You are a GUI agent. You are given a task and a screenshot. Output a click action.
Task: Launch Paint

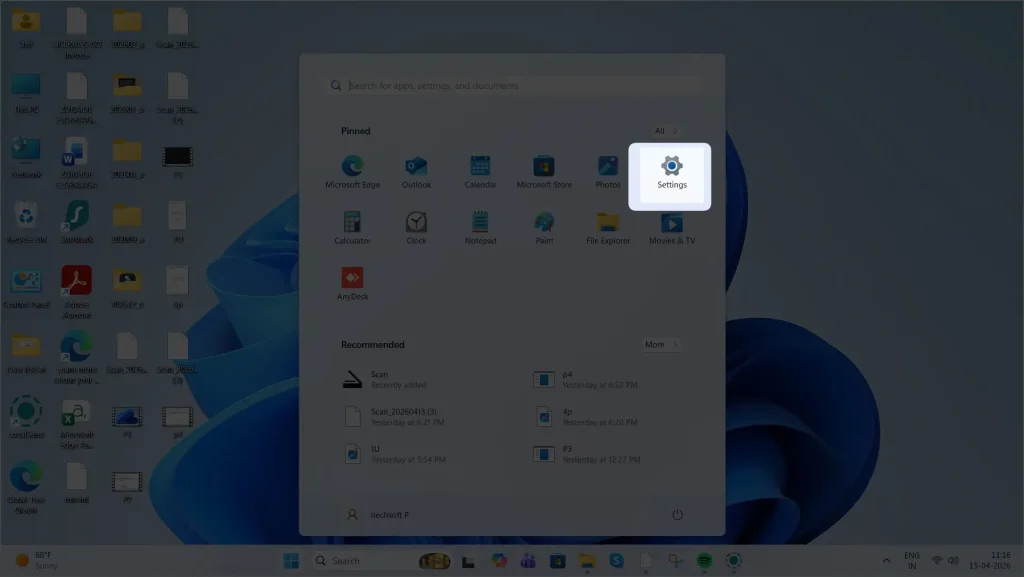pyautogui.click(x=544, y=225)
